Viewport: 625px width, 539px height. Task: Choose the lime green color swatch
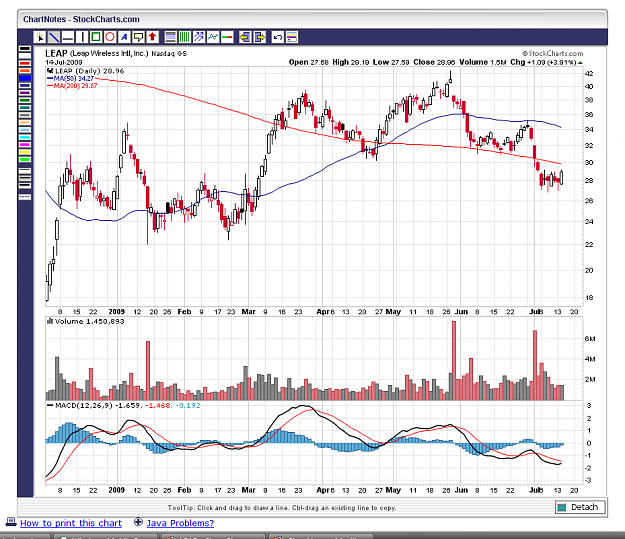coord(25,159)
